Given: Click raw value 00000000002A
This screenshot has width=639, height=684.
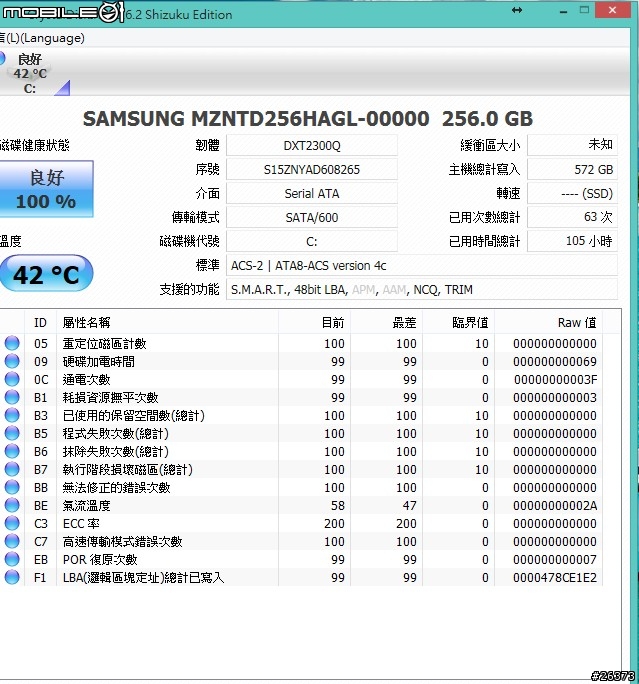Looking at the screenshot, I should 555,506.
